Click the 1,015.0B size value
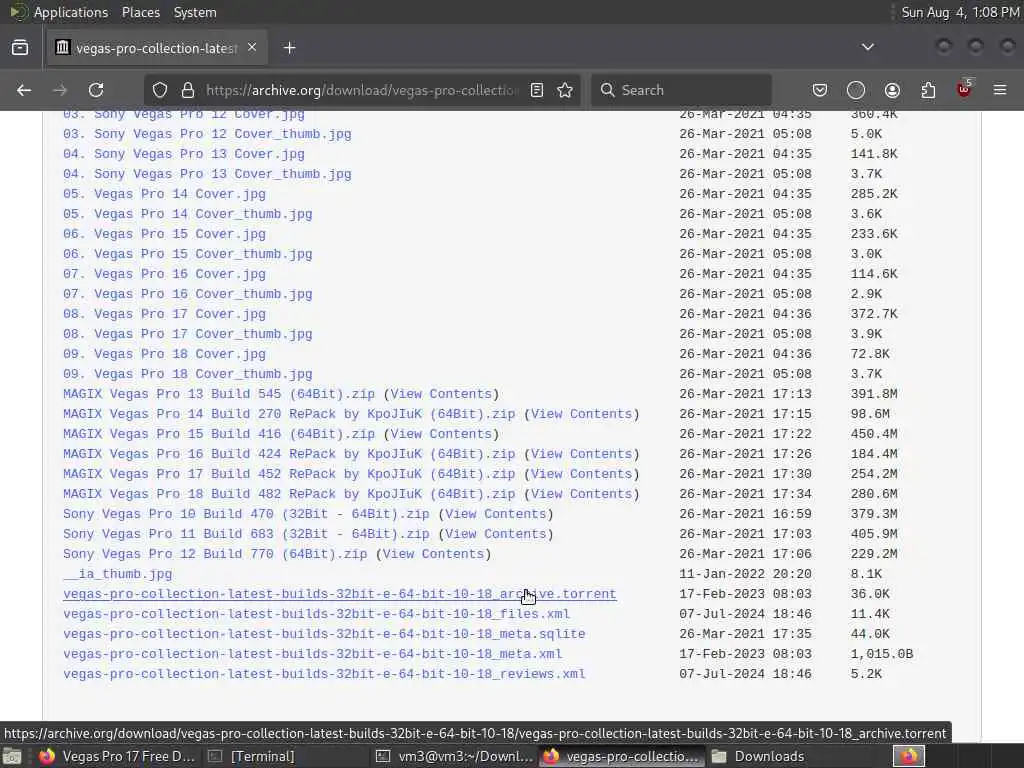Screen dimensions: 1024x768 tap(882, 654)
